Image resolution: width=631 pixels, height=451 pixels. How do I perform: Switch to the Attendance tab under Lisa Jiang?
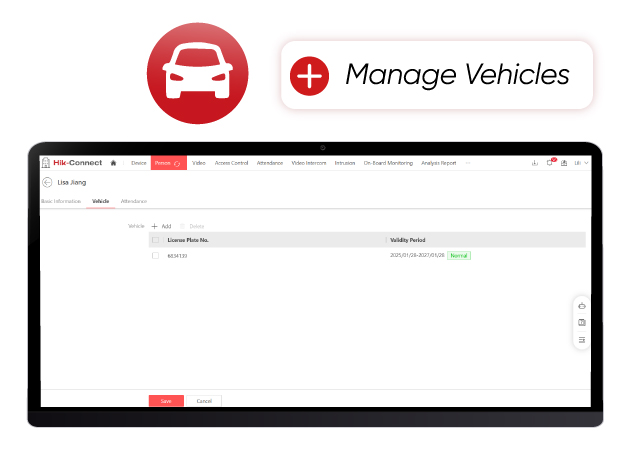coord(134,201)
